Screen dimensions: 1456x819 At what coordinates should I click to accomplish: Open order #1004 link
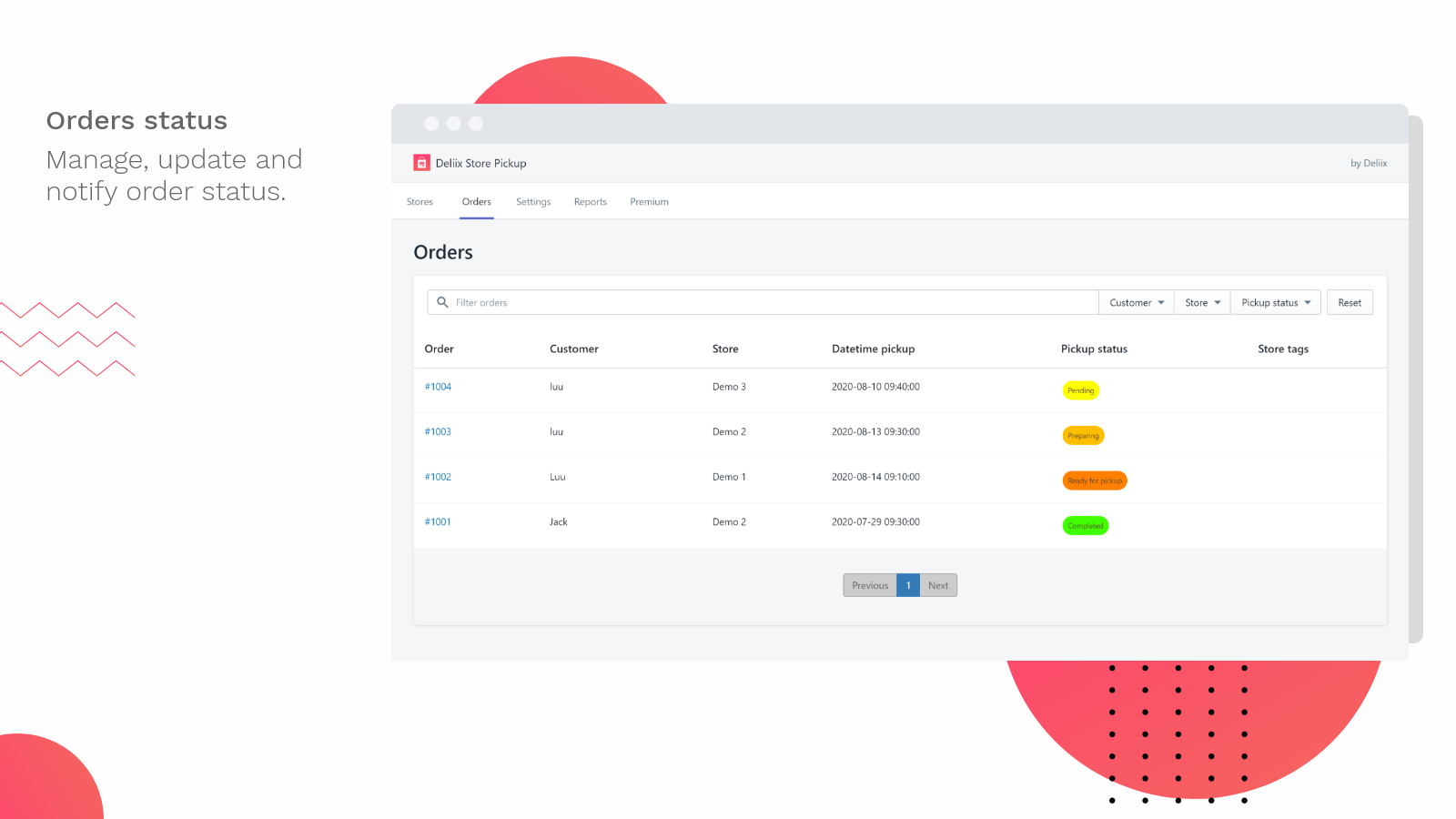pos(438,387)
